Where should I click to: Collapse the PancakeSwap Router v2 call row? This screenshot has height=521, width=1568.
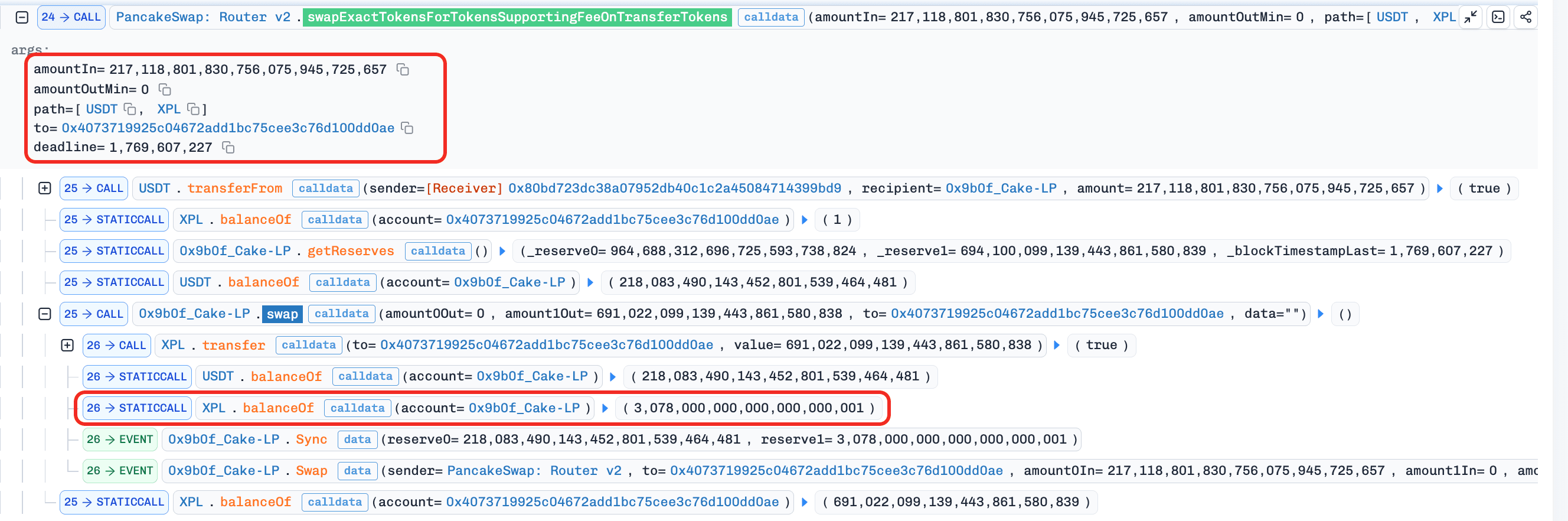[x=22, y=17]
